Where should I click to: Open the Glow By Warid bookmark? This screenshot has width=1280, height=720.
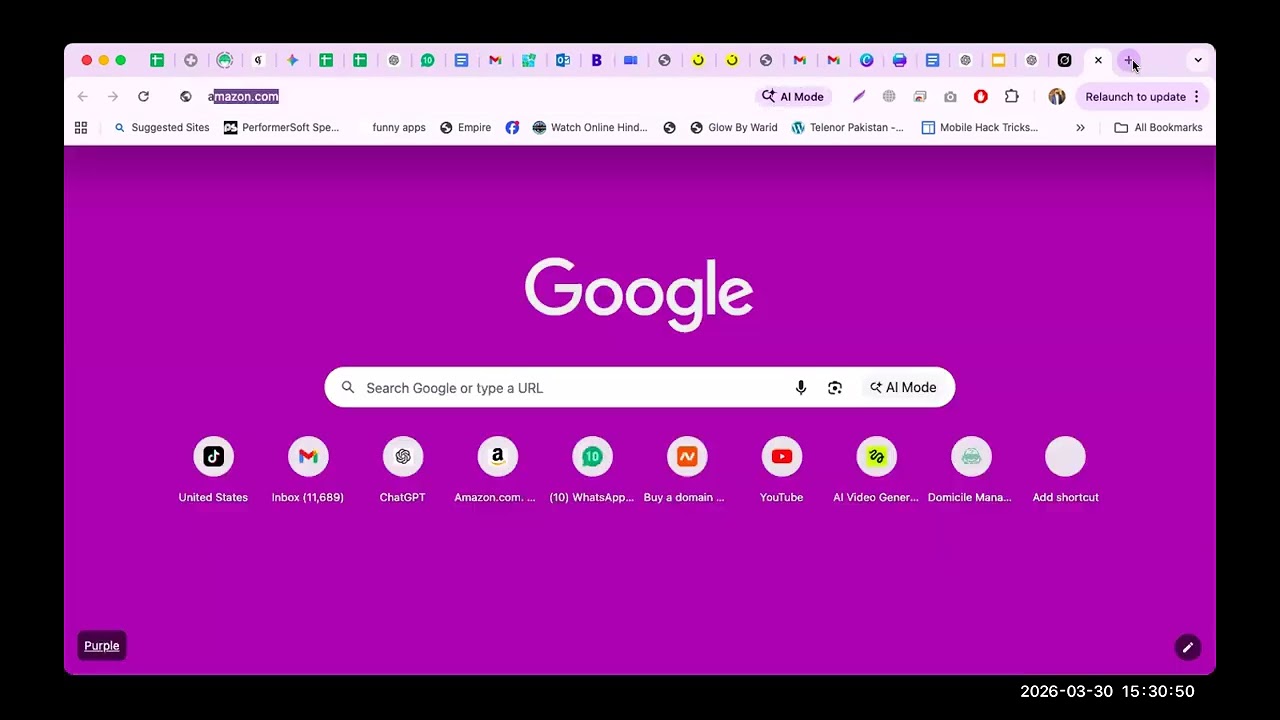[734, 128]
